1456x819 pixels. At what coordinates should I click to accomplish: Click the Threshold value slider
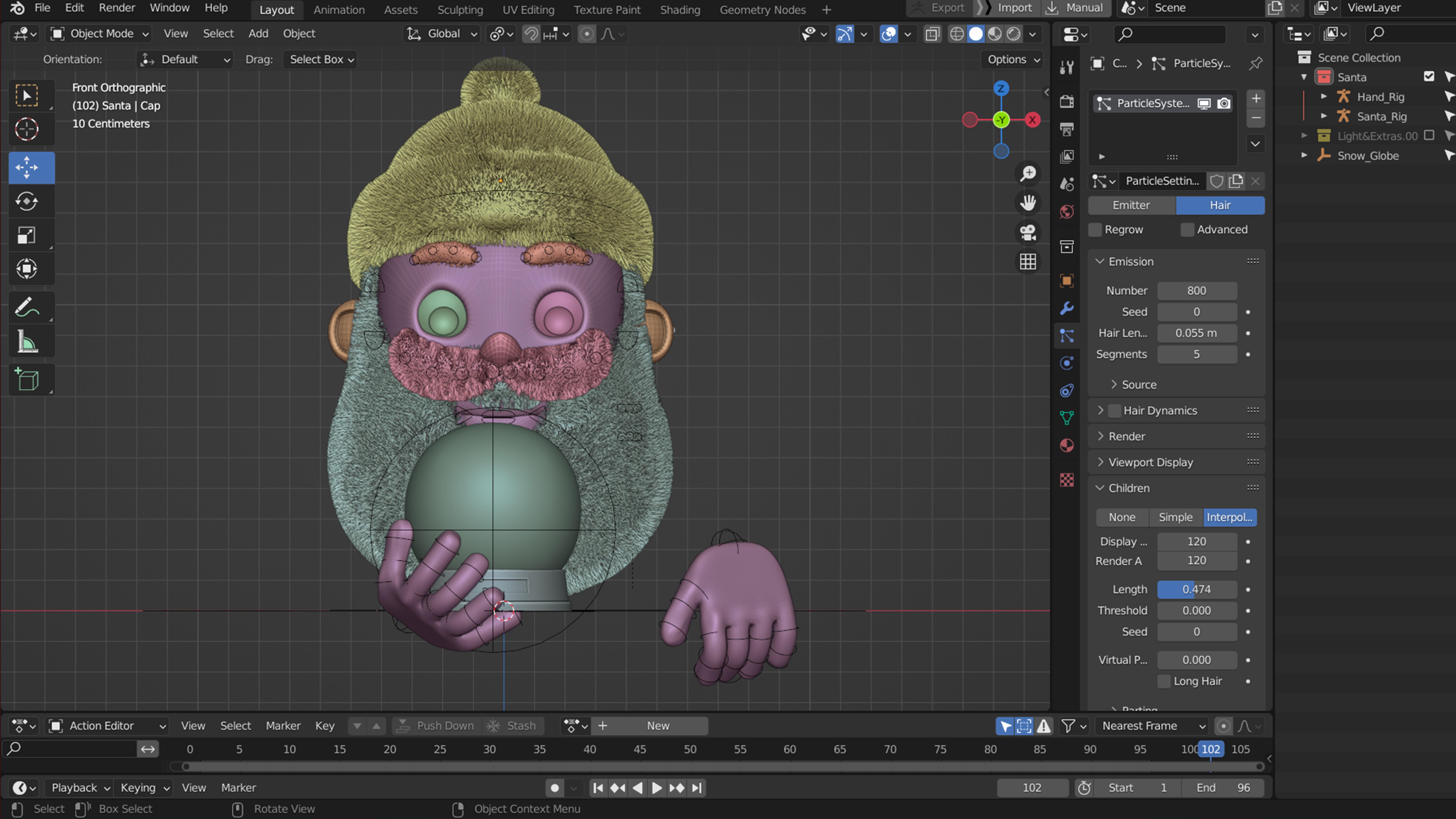pos(1197,611)
